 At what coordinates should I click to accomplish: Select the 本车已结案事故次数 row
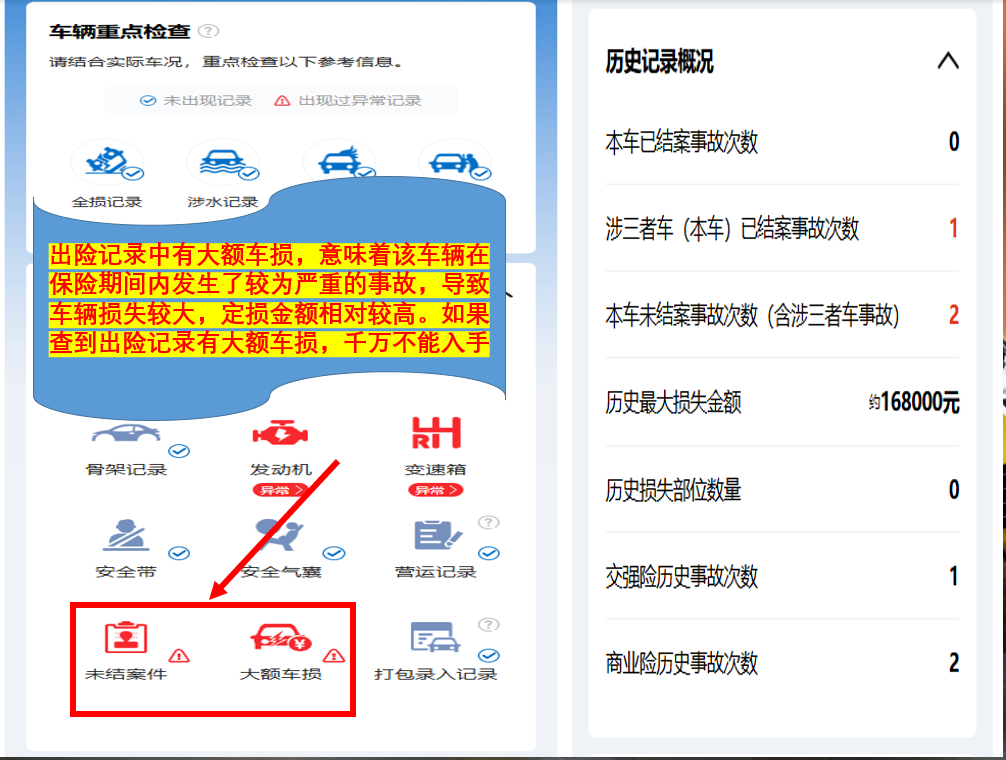click(782, 142)
